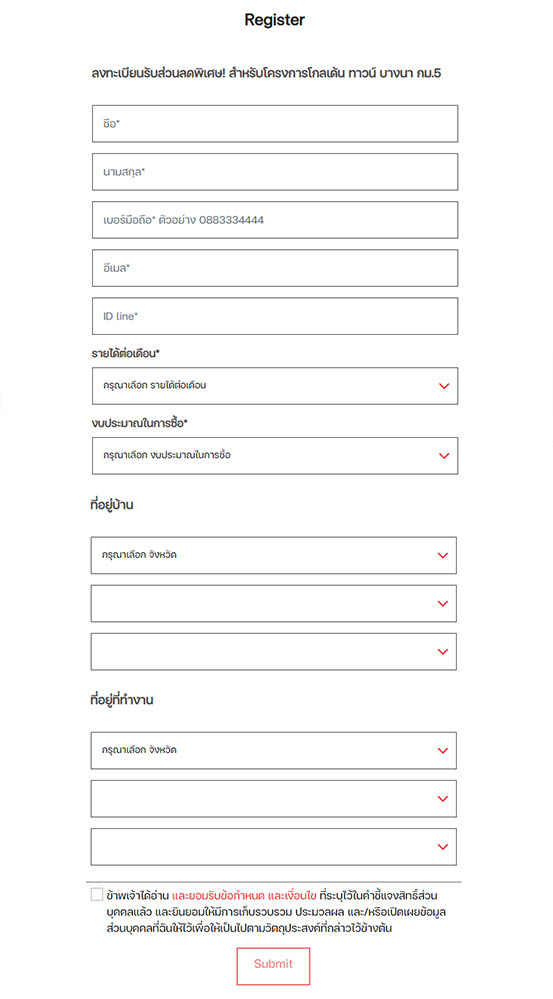The width and height of the screenshot is (553, 999).
Task: Click red arrow of workplace province selector
Action: click(443, 751)
